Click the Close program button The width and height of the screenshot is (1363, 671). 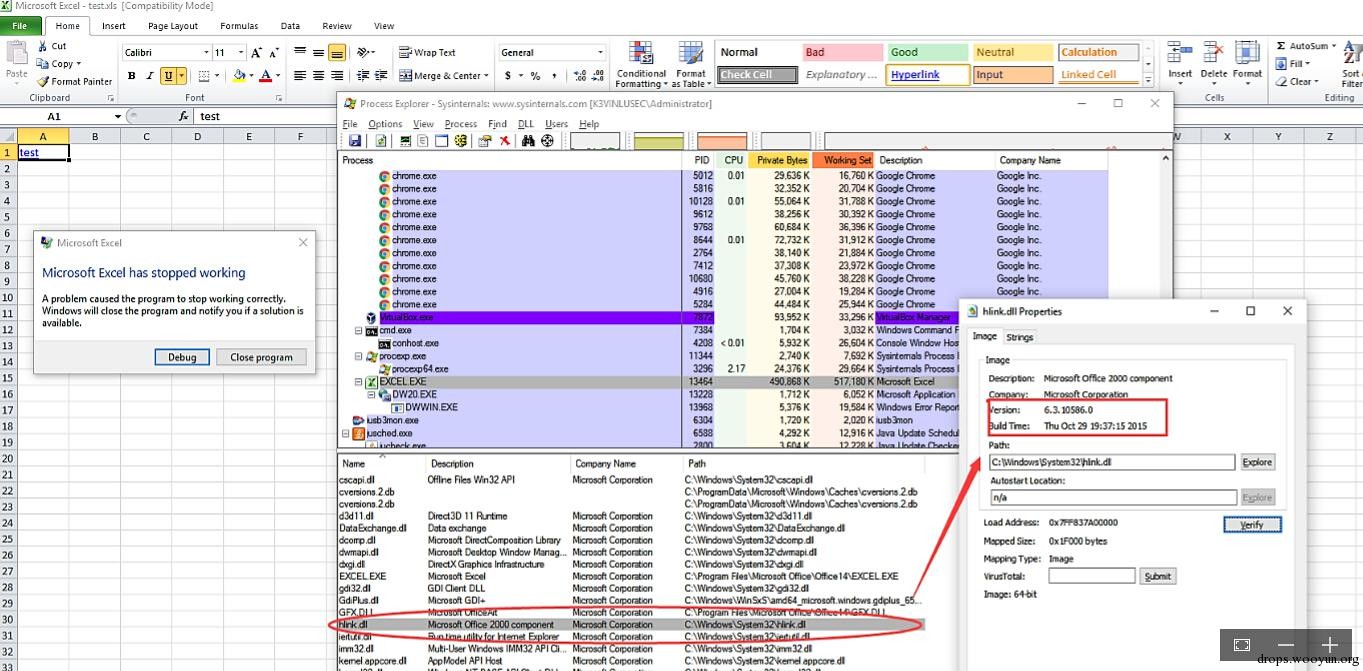click(261, 357)
